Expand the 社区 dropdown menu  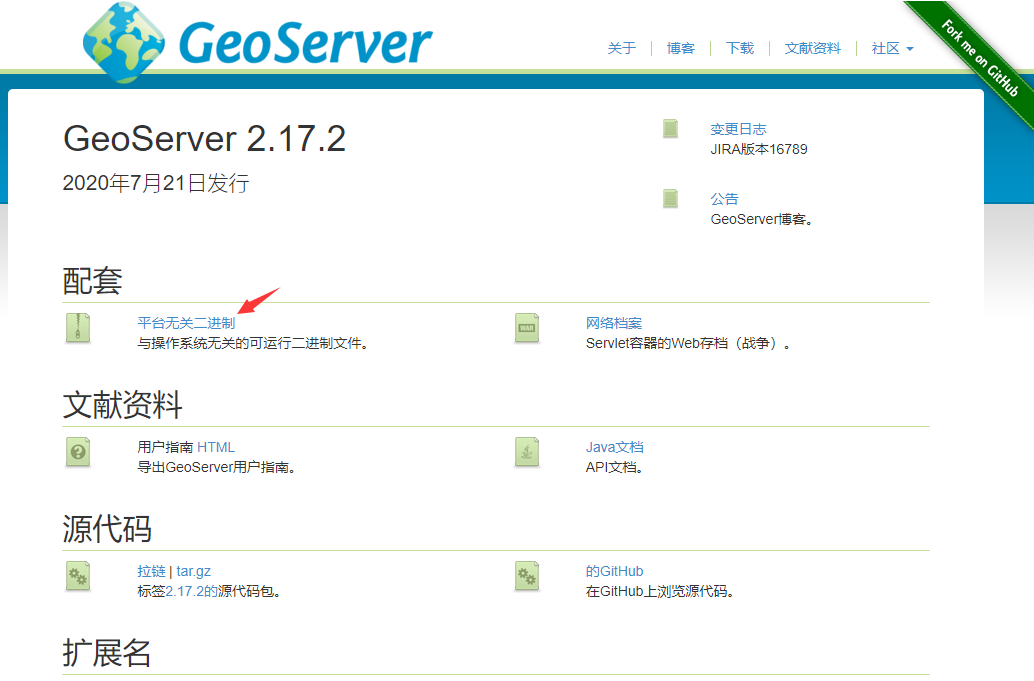click(x=892, y=48)
